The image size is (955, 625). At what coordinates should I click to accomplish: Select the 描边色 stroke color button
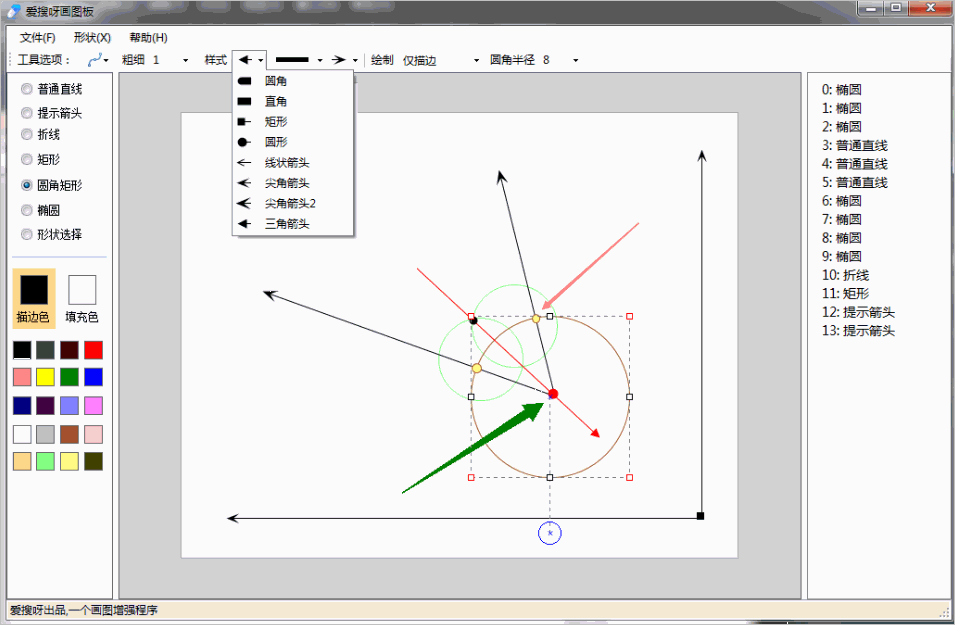pos(34,298)
